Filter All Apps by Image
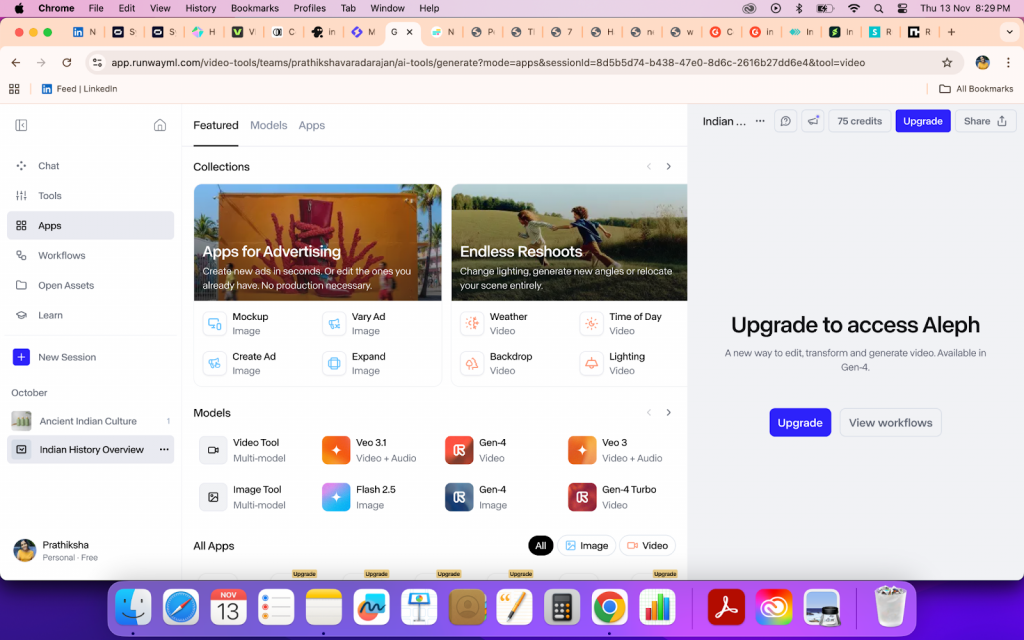 [x=585, y=546]
